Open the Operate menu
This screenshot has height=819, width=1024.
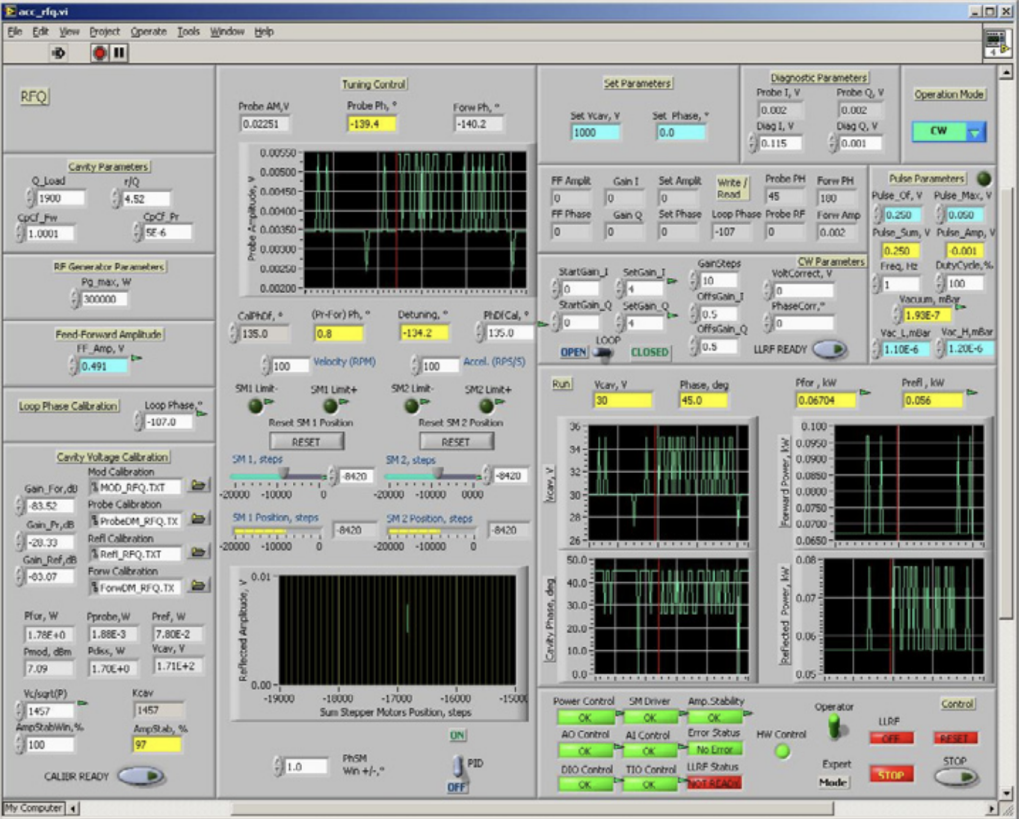point(148,31)
